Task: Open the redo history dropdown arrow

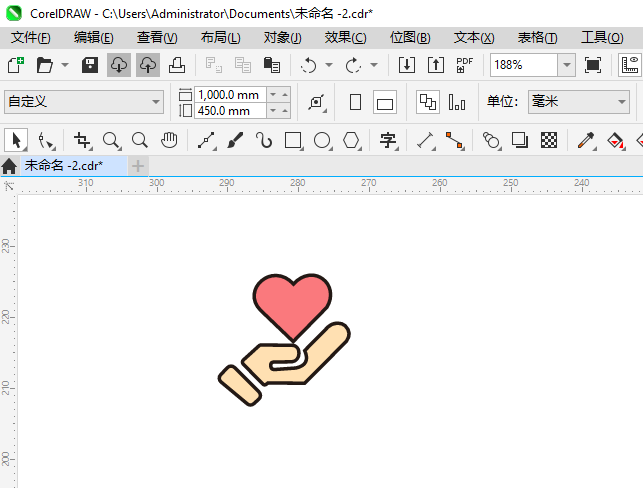Action: click(374, 65)
